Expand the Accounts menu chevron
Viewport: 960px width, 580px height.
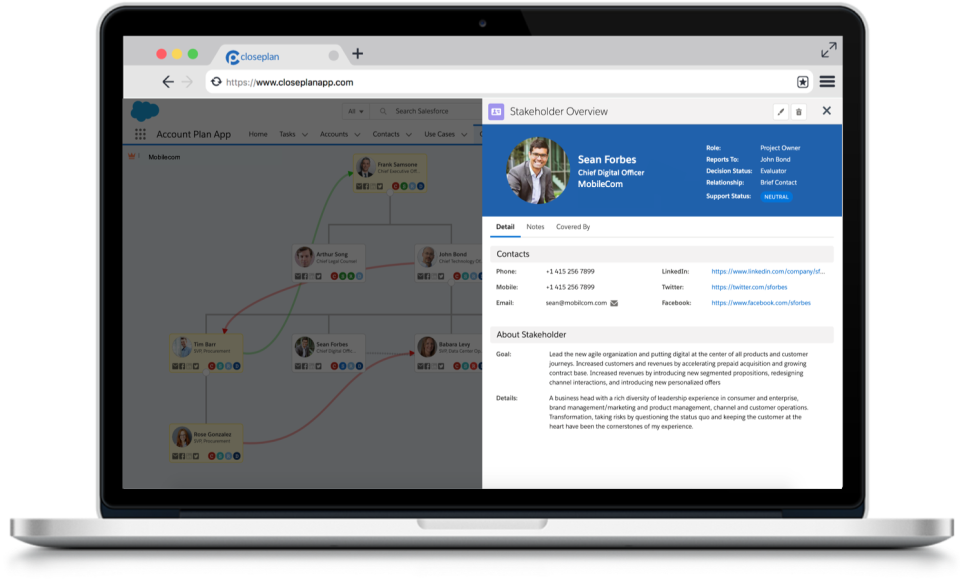357,135
